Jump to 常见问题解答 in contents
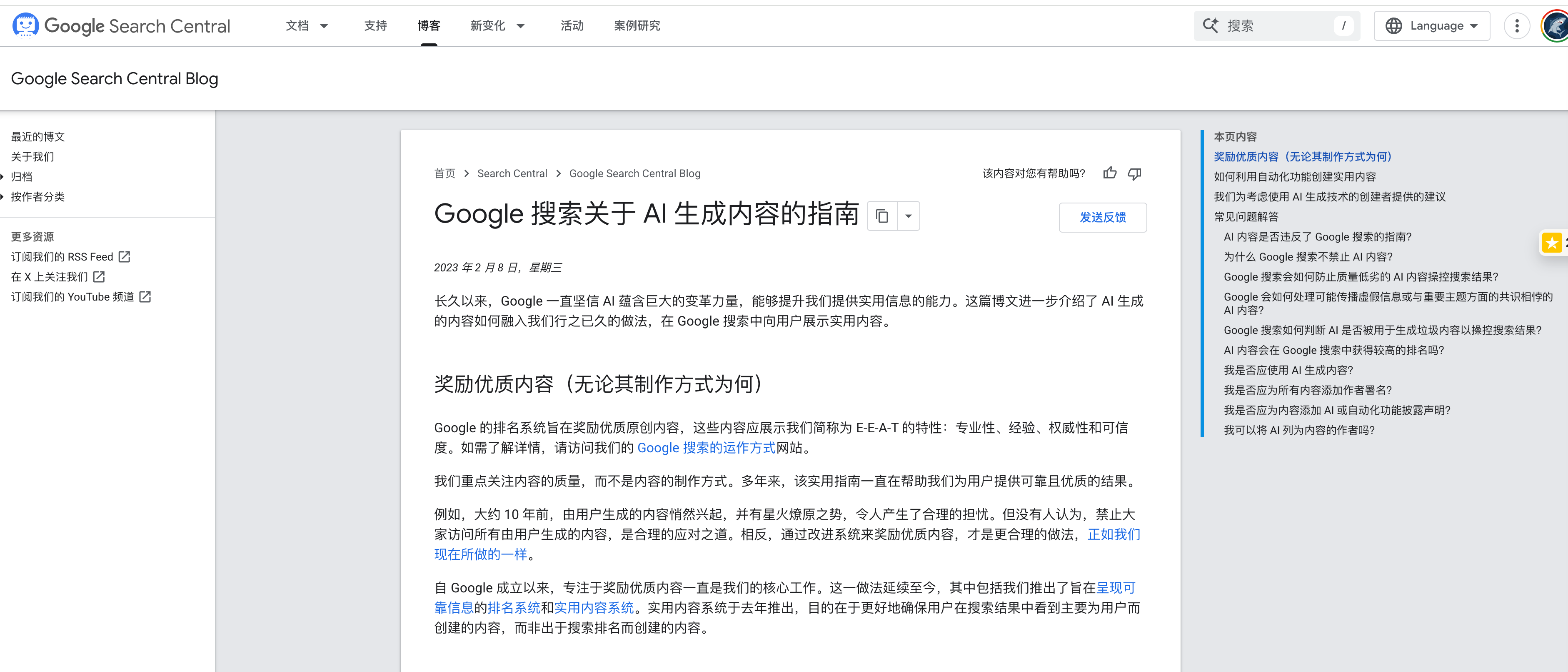The height and width of the screenshot is (672, 1568). pos(1246,217)
